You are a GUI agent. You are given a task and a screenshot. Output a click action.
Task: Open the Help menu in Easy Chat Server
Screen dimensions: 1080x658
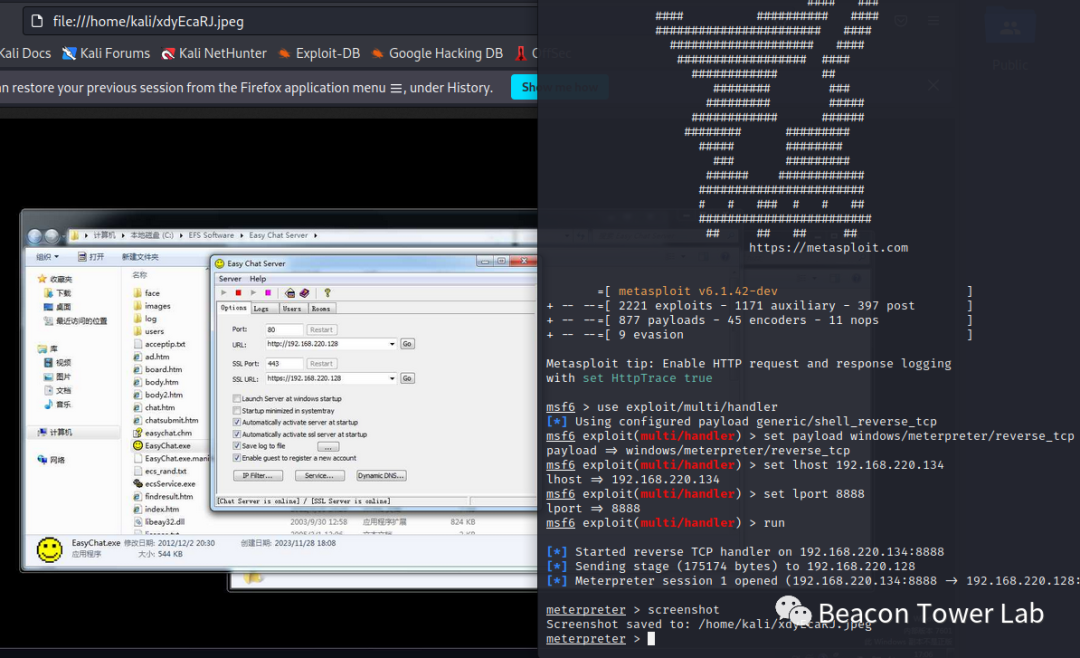pos(258,279)
